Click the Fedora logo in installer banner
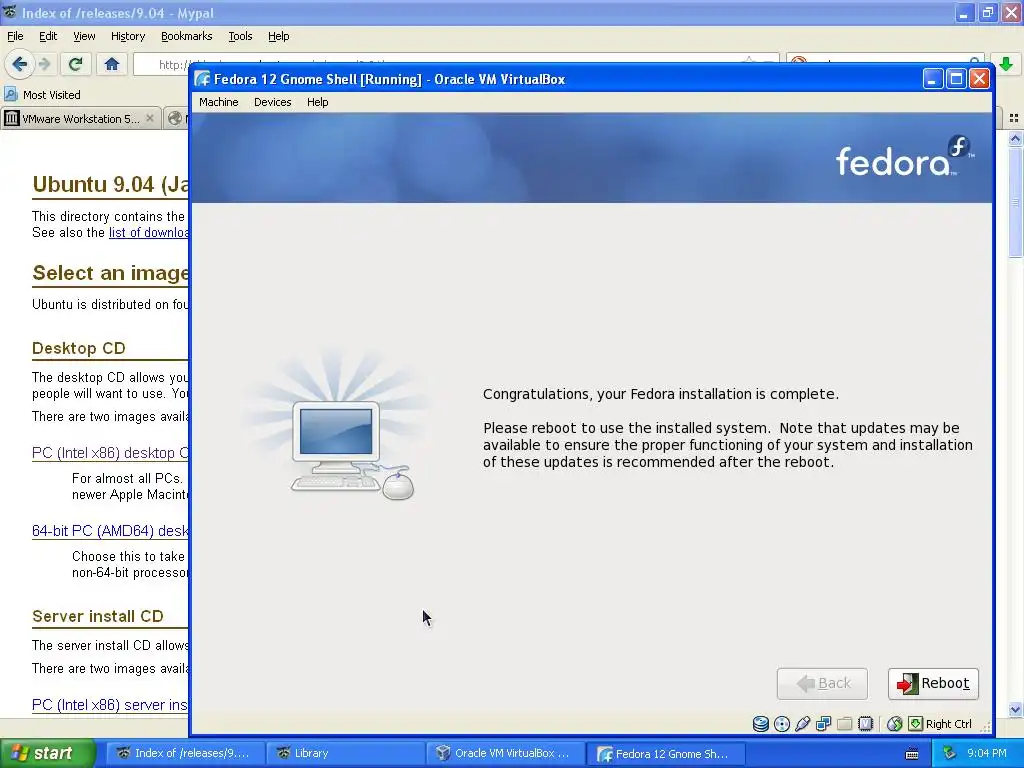1024x768 pixels. [x=905, y=156]
